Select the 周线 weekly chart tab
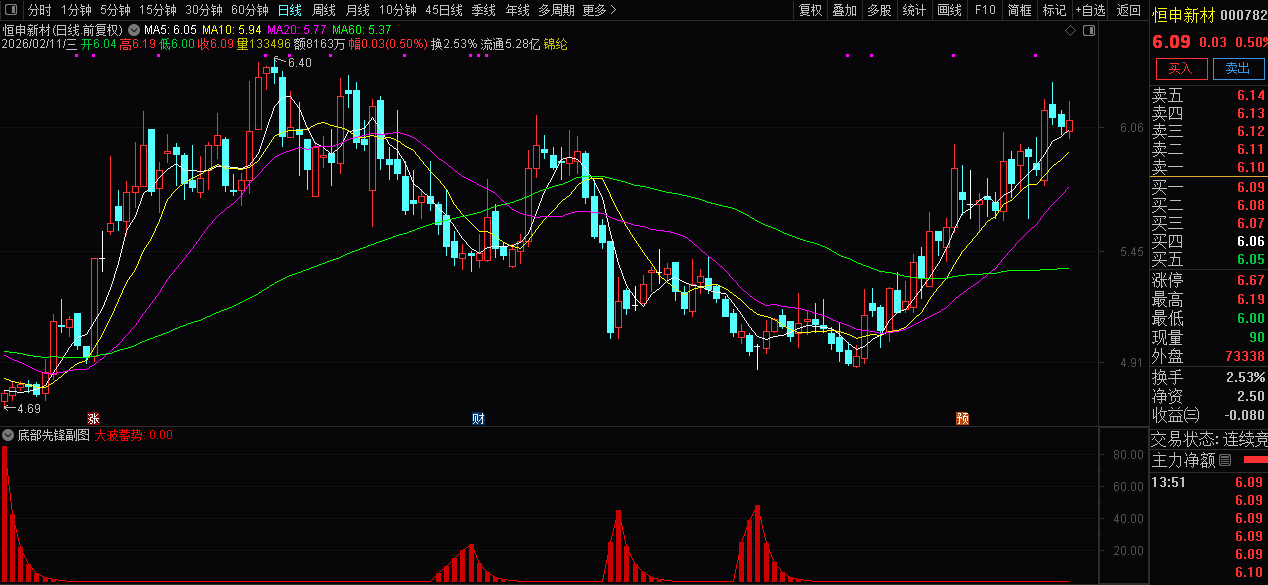Viewport: 1268px width, 585px height. coord(324,10)
